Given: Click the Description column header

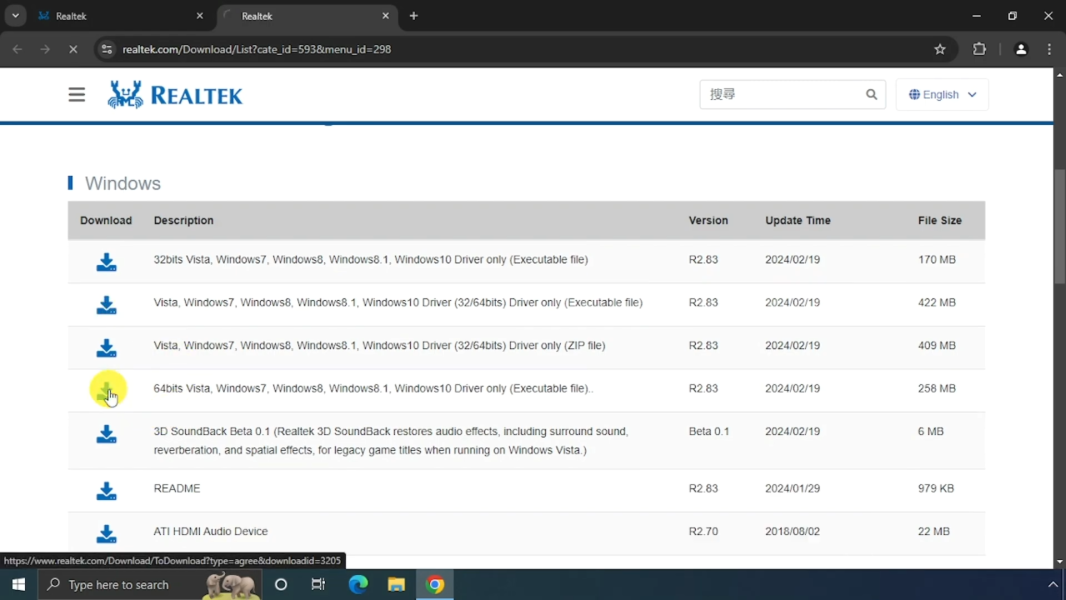Looking at the screenshot, I should click(x=184, y=220).
